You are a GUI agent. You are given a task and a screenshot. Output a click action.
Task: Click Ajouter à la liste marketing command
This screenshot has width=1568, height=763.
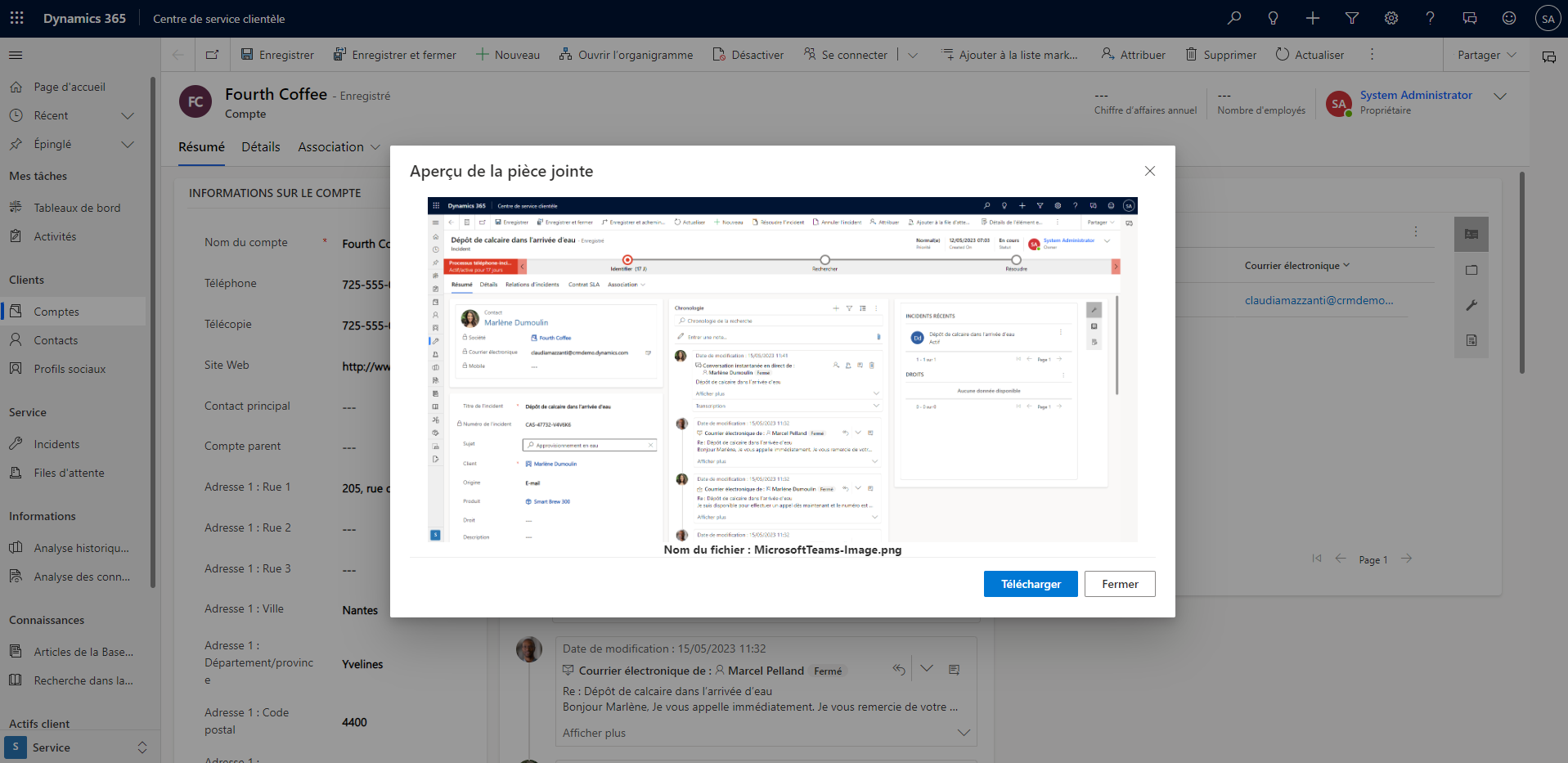1009,55
